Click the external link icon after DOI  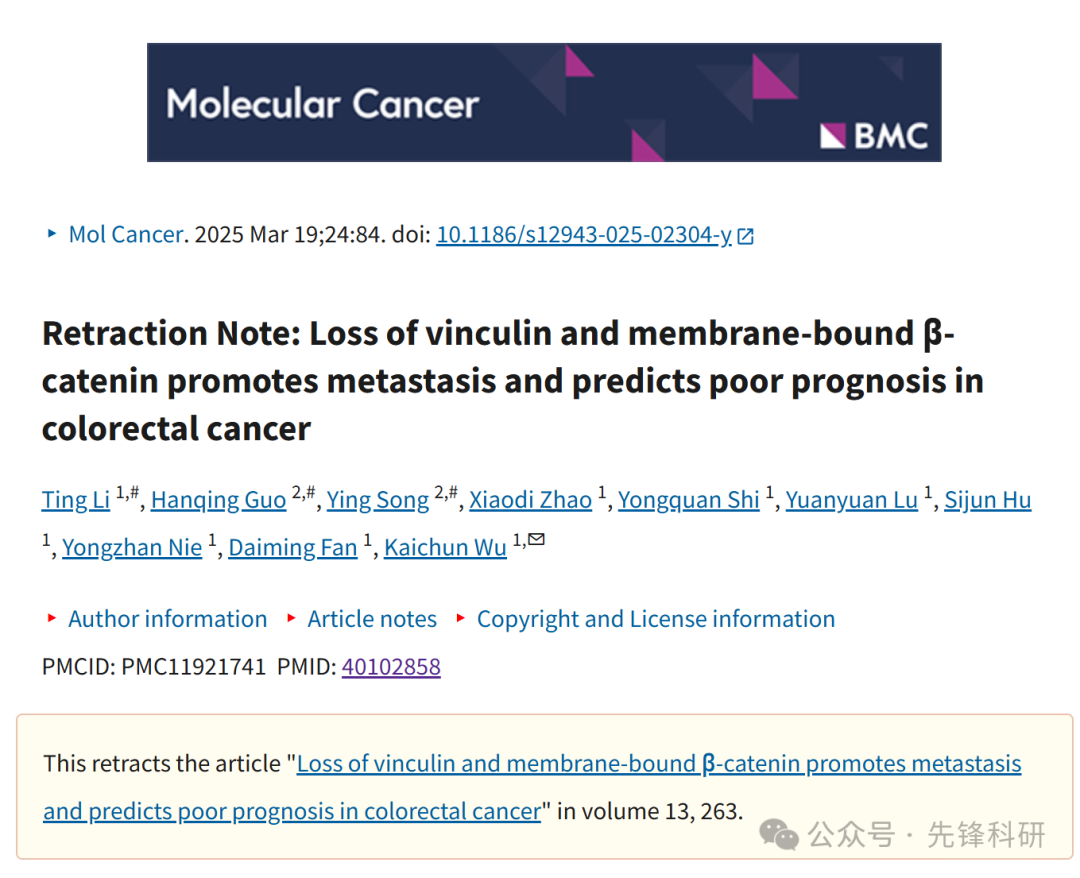pyautogui.click(x=745, y=236)
